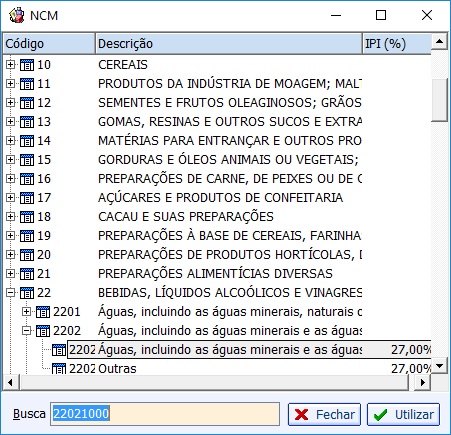Click the table icon beside code 10
Image resolution: width=451 pixels, height=435 pixels.
click(x=27, y=65)
